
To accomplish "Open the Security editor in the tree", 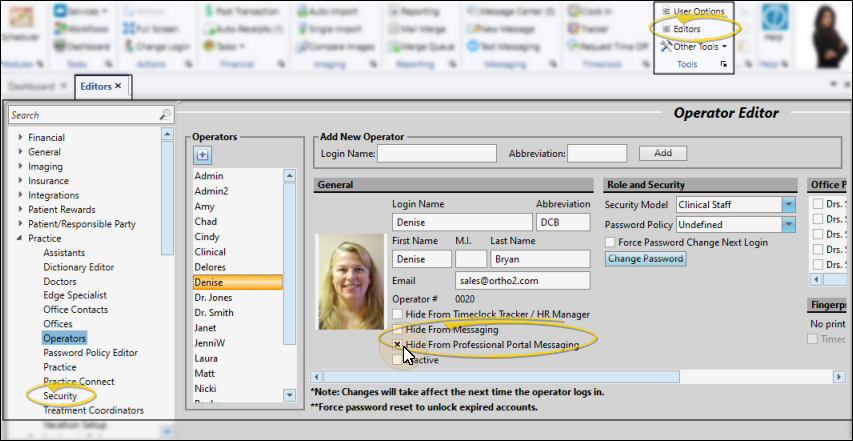I will pyautogui.click(x=60, y=396).
